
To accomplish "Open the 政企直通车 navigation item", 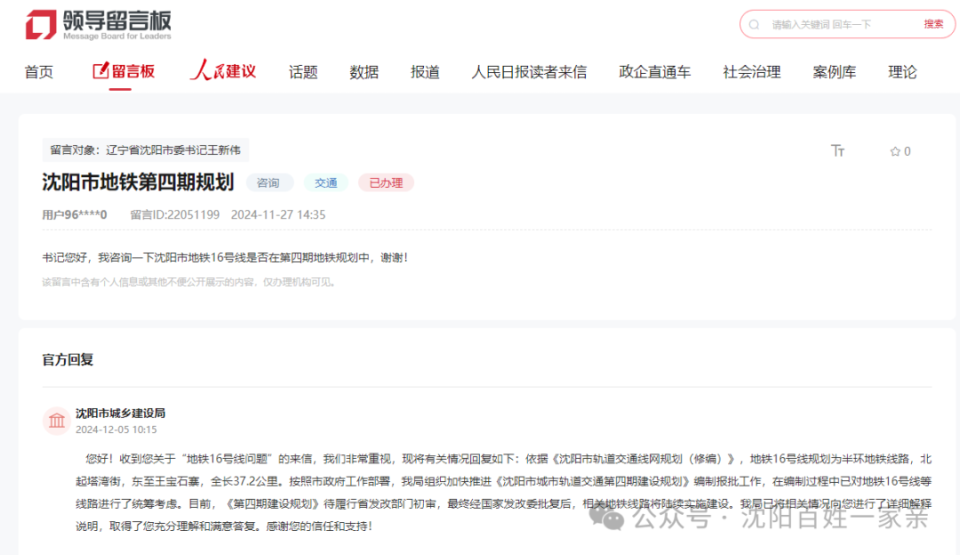I will pos(654,72).
